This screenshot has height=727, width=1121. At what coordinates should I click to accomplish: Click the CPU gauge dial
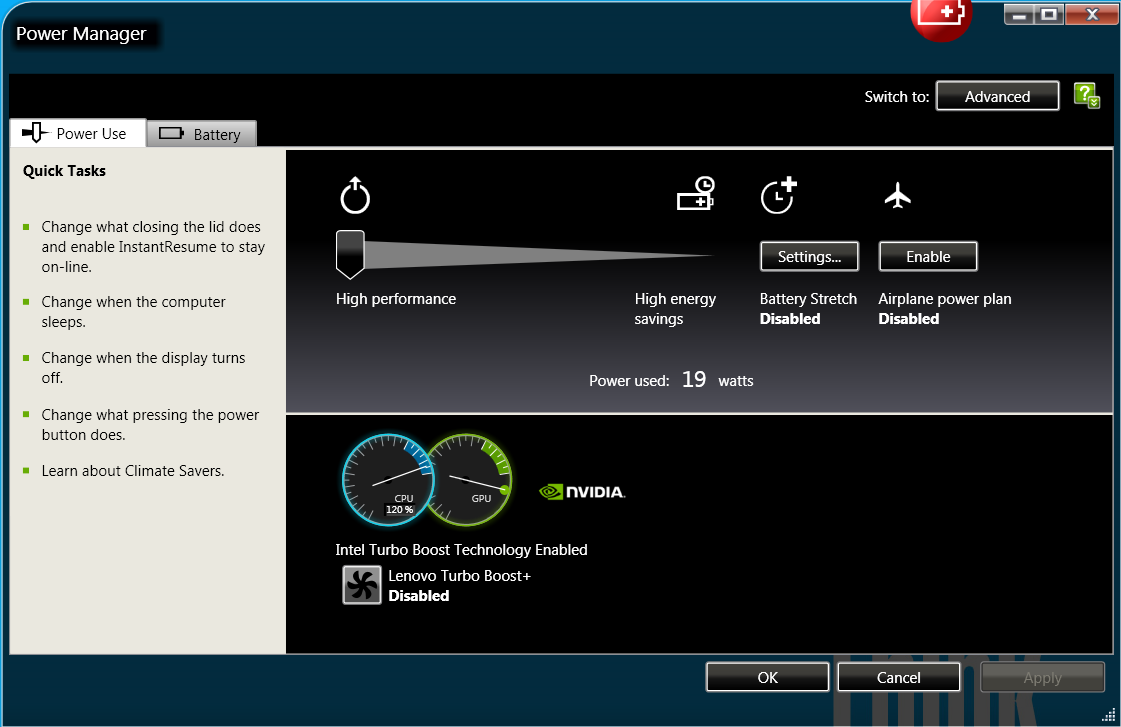point(388,480)
